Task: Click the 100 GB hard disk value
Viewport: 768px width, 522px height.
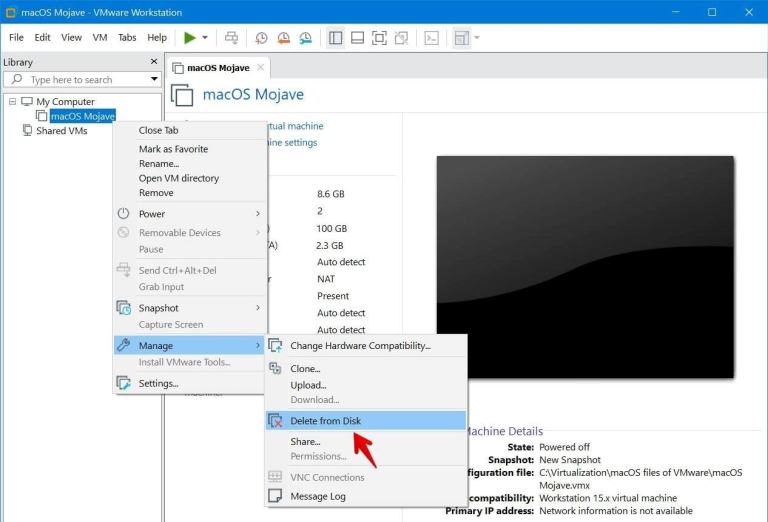Action: point(332,229)
